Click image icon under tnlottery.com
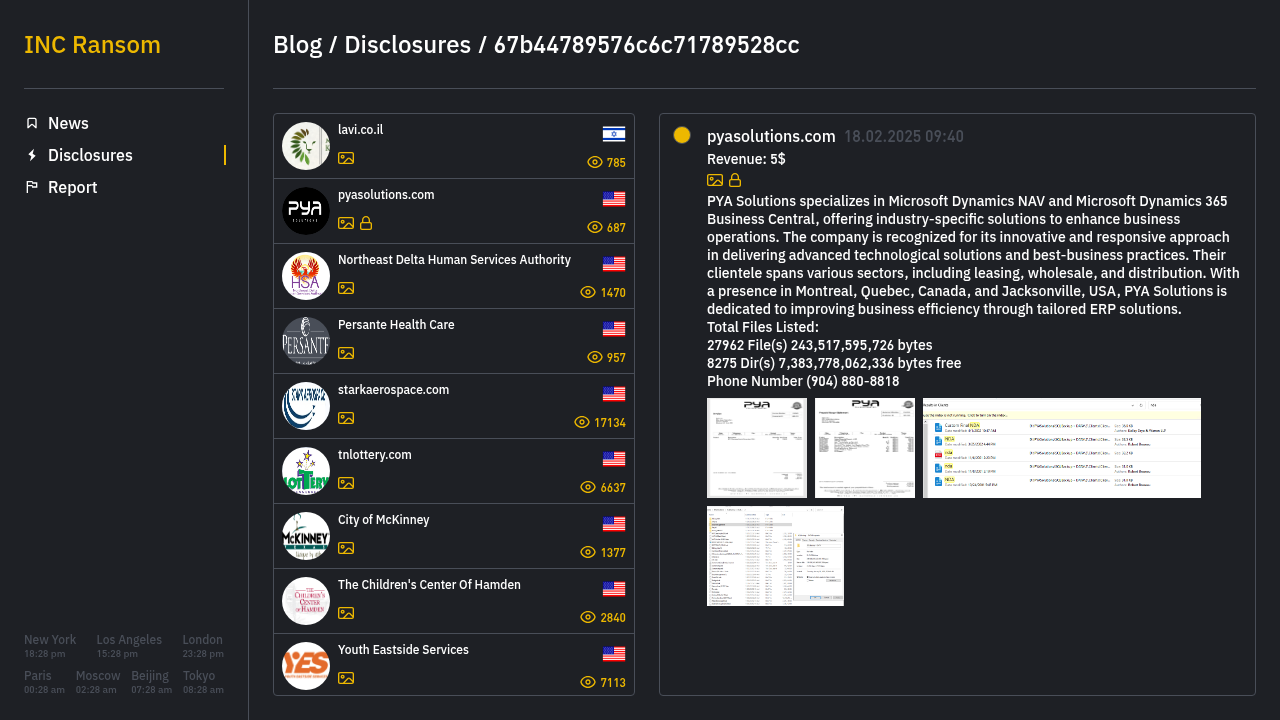 click(x=346, y=483)
